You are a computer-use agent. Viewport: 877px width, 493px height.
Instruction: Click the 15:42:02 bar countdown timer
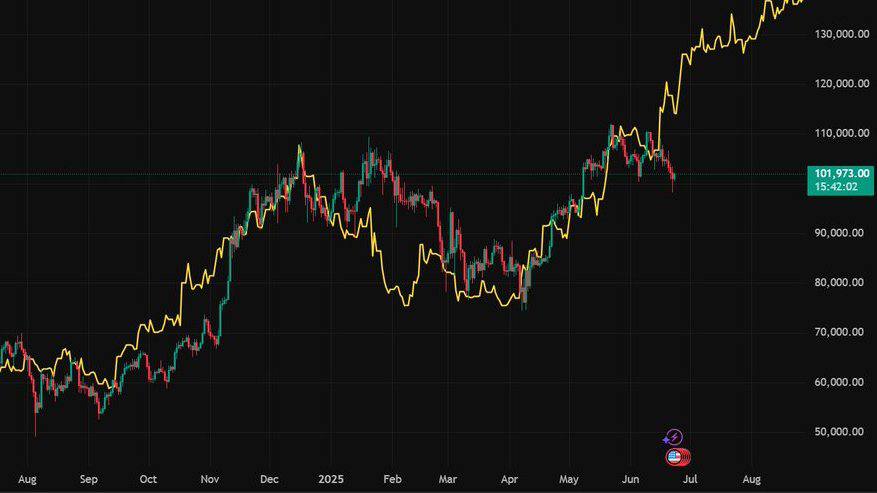click(x=837, y=187)
